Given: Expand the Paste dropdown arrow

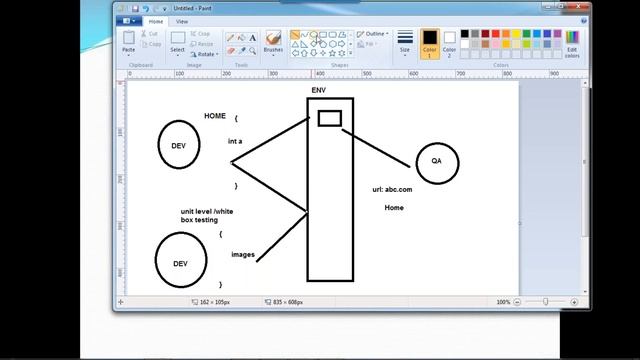Looking at the screenshot, I should (x=129, y=55).
